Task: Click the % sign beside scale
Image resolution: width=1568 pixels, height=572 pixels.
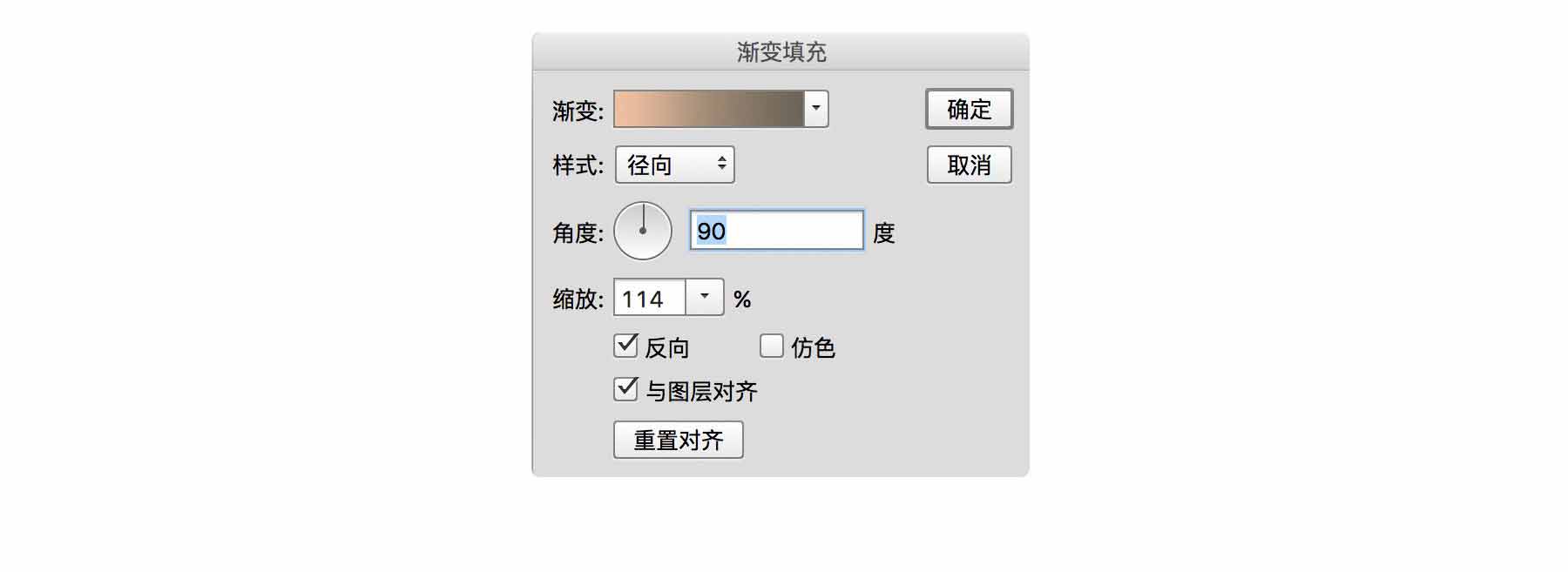Action: [x=742, y=300]
